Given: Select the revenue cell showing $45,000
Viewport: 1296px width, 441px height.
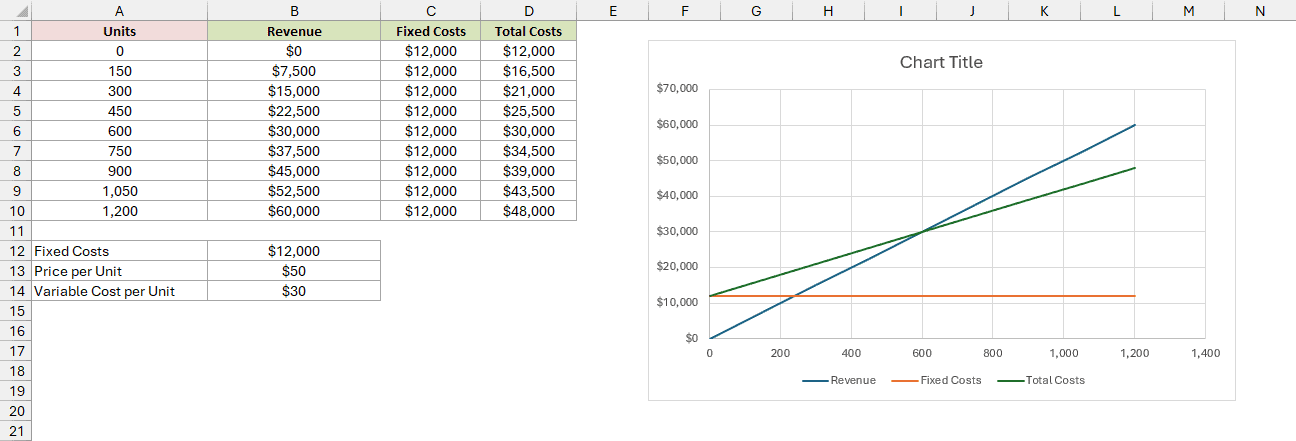Looking at the screenshot, I should tap(294, 171).
